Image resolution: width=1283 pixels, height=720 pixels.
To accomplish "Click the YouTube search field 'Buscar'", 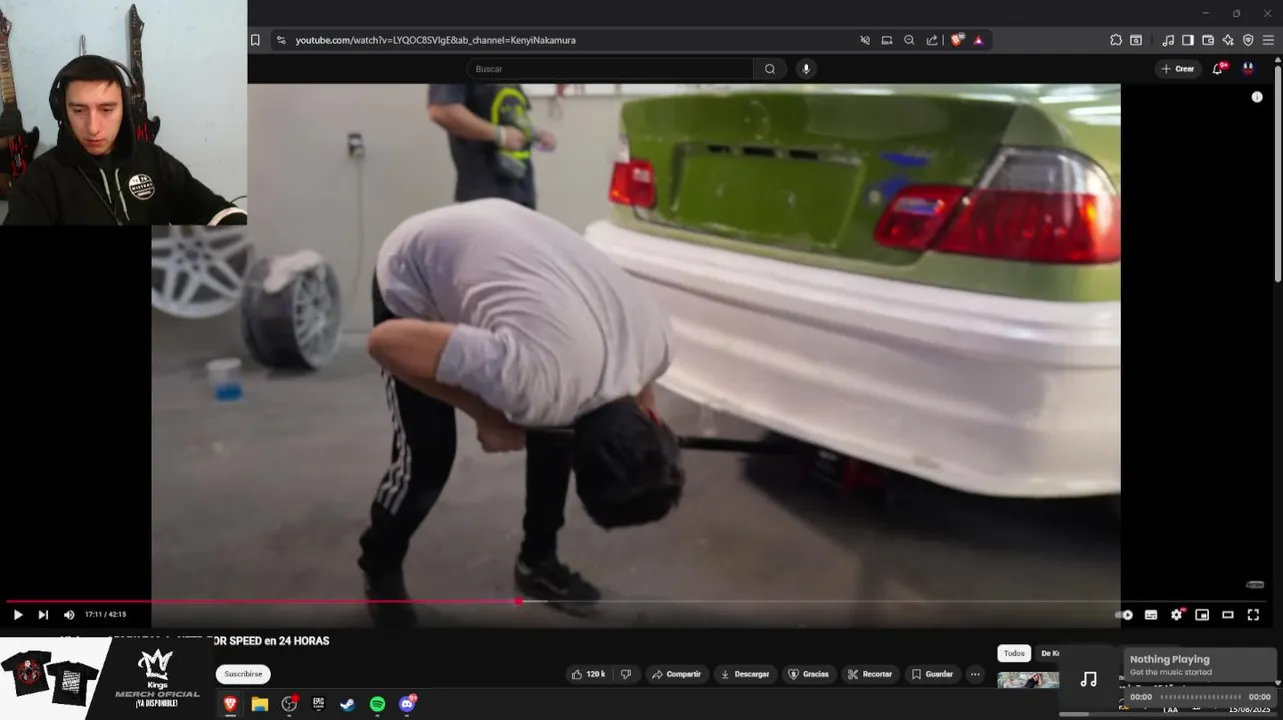I will click(x=610, y=69).
